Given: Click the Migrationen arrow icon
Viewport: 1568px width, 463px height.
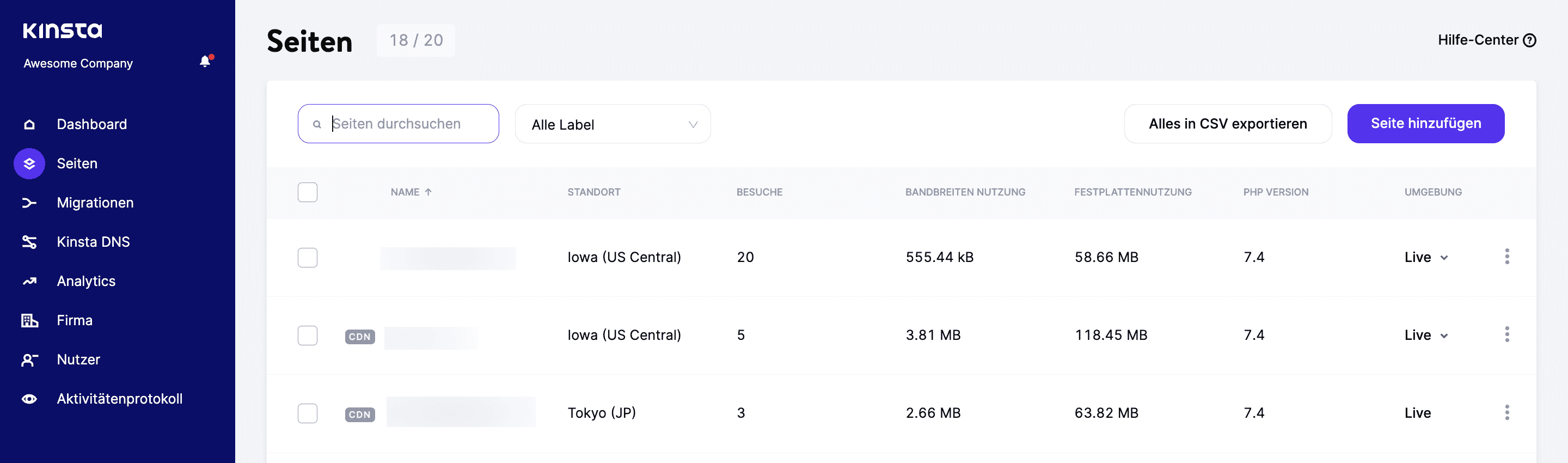Looking at the screenshot, I should click(29, 203).
